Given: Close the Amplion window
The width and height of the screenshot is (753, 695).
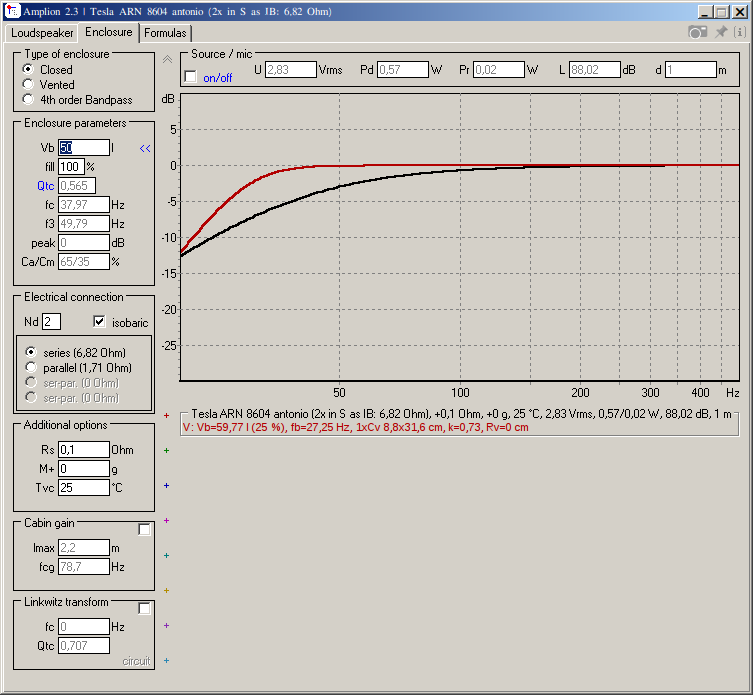Looking at the screenshot, I should click(739, 12).
